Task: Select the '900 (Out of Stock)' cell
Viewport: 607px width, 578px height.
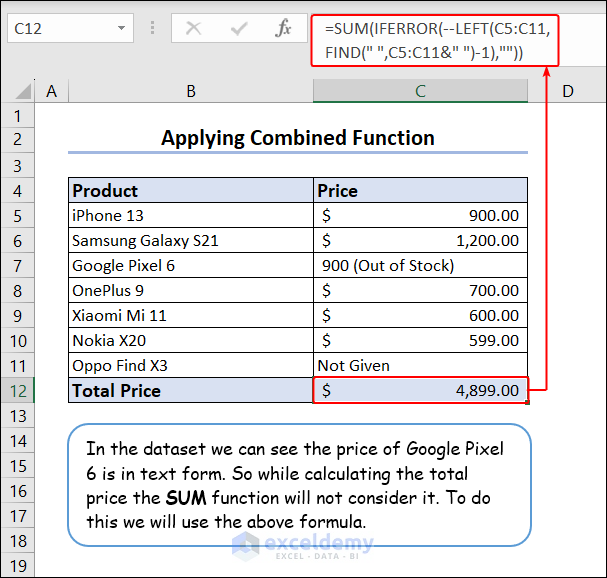Action: 420,266
